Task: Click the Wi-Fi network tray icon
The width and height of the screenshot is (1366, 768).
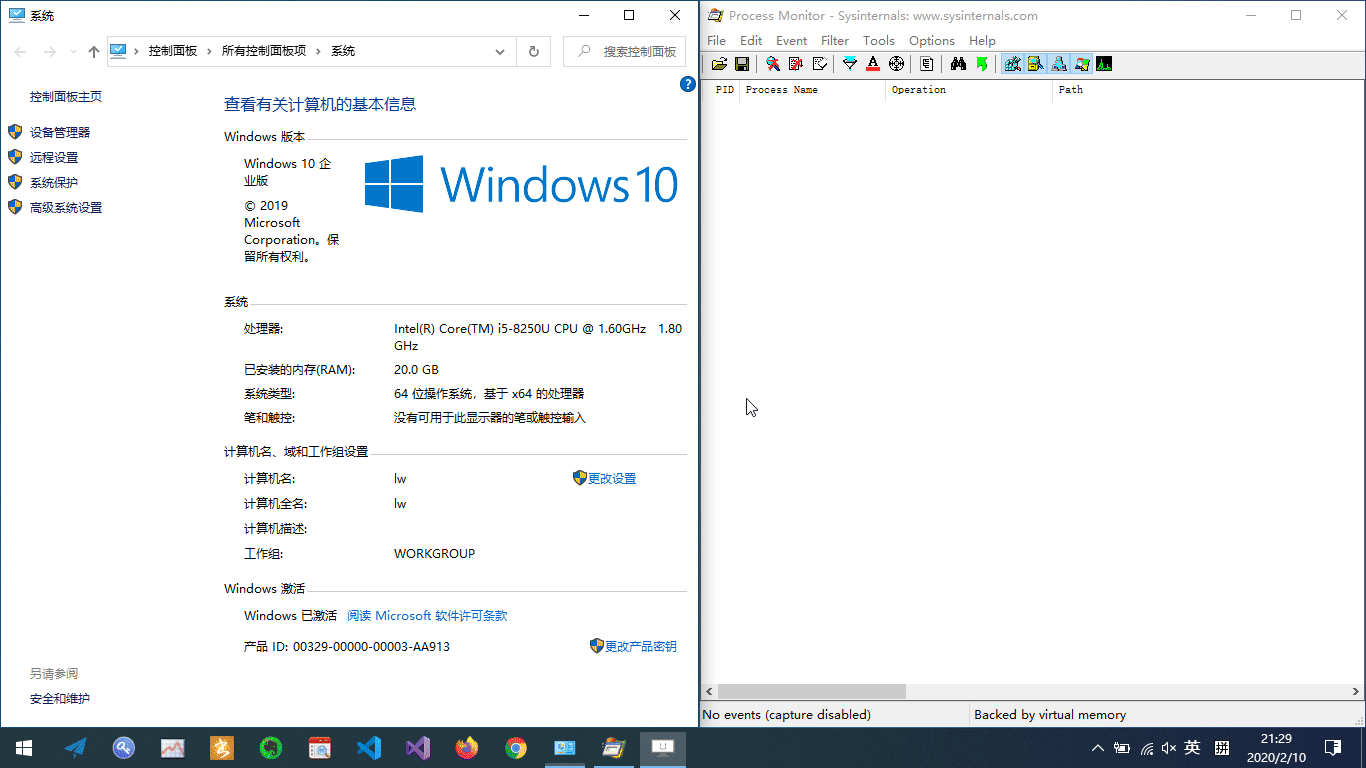Action: (1146, 747)
